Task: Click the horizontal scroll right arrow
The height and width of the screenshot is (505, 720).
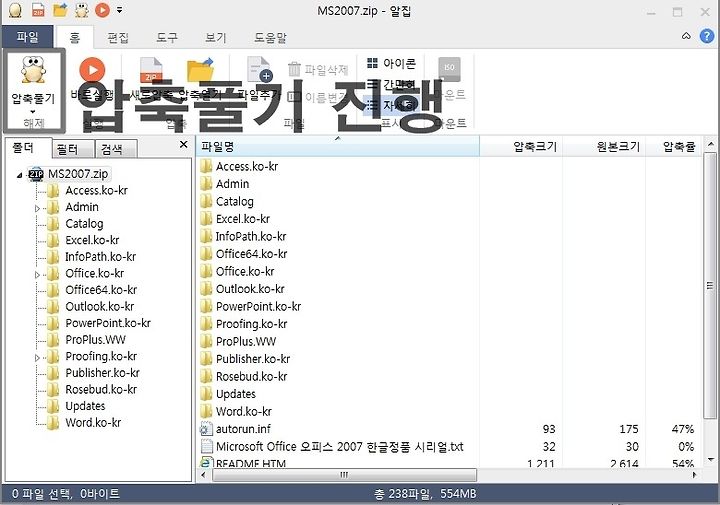Action: point(694,475)
